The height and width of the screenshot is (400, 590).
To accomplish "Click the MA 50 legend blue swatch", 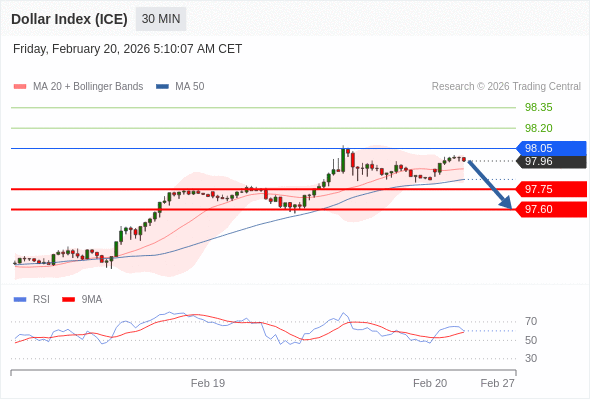I will click(162, 87).
